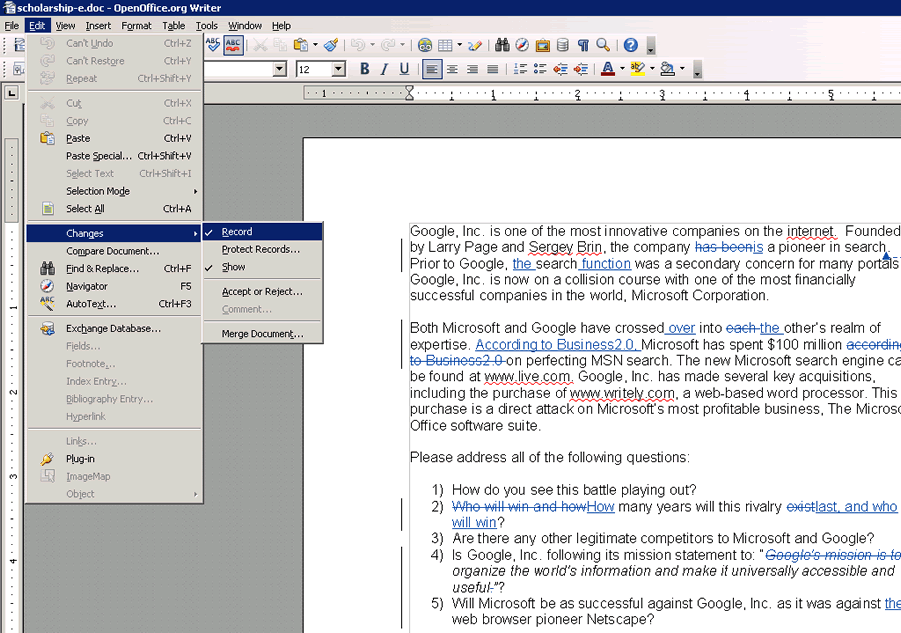
Task: Select Centered paragraph alignment
Action: tap(453, 70)
